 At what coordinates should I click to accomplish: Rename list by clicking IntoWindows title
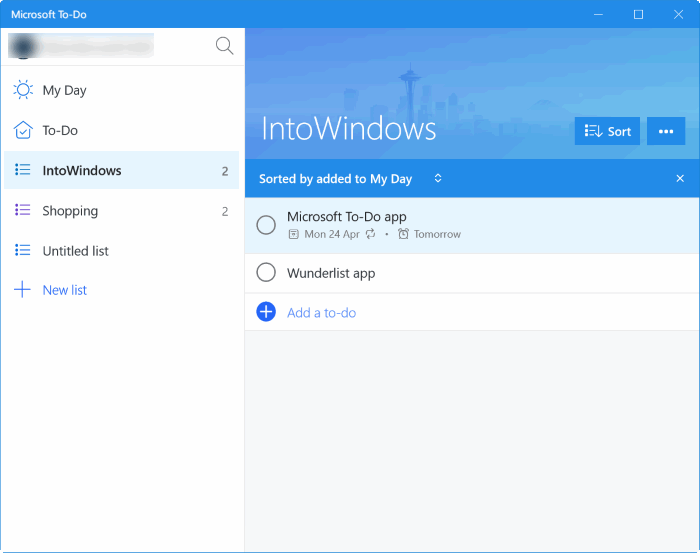pyautogui.click(x=348, y=129)
